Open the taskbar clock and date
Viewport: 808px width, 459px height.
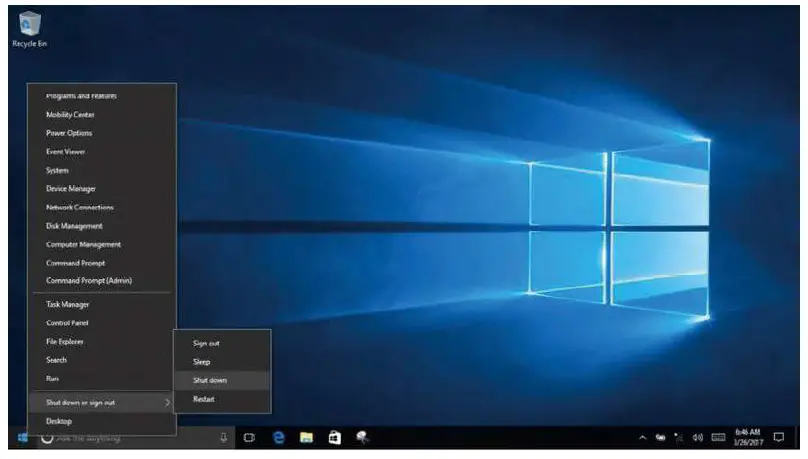(x=748, y=437)
